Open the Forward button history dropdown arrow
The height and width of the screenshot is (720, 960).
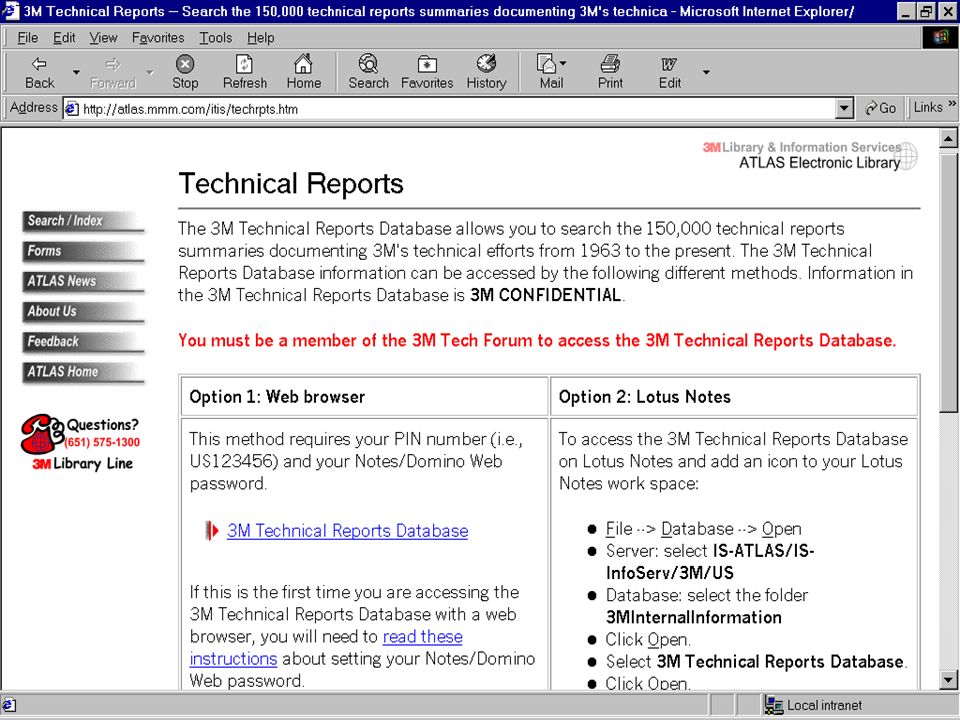click(149, 72)
